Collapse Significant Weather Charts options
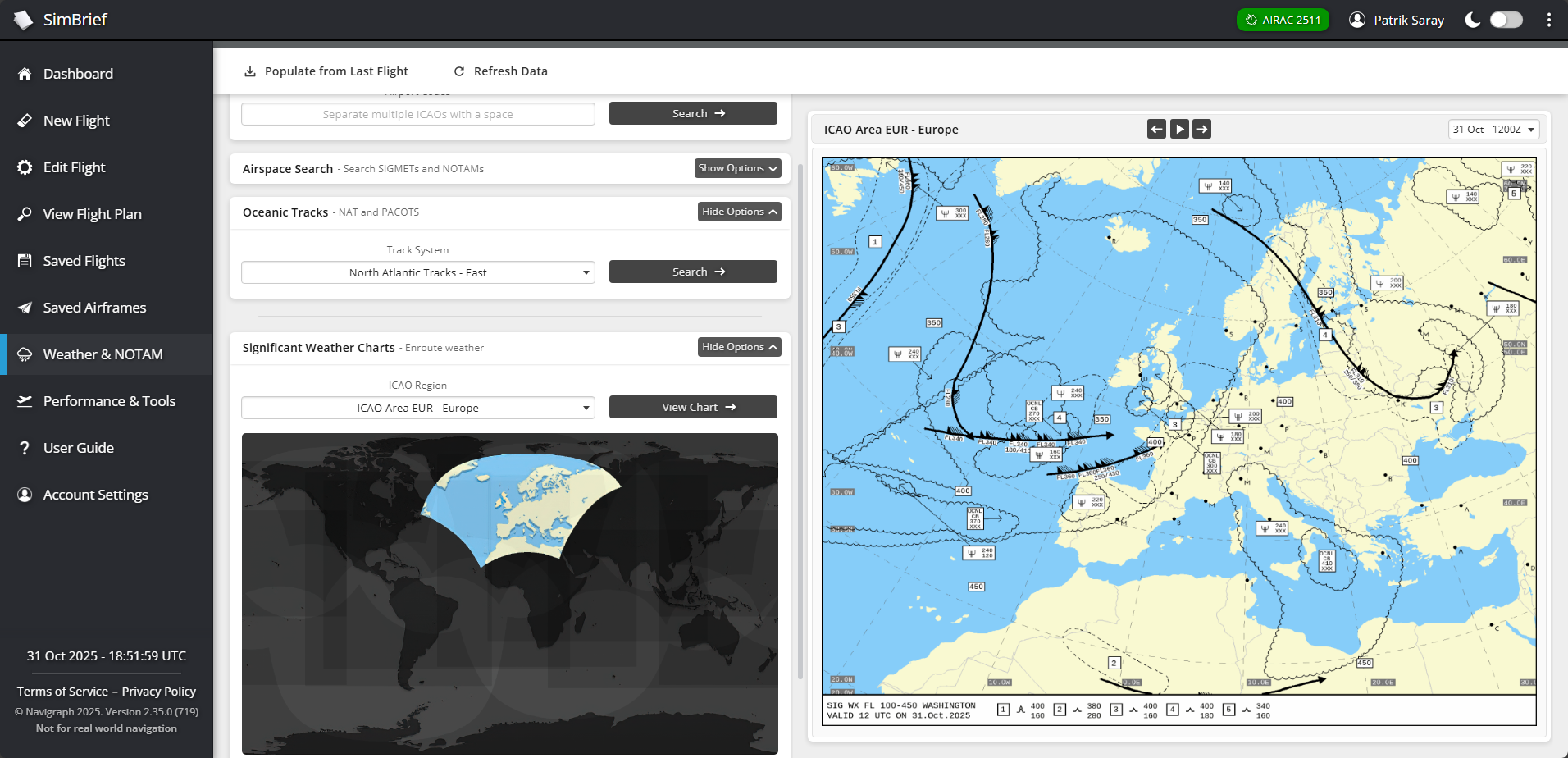The width and height of the screenshot is (1568, 758). [739, 347]
